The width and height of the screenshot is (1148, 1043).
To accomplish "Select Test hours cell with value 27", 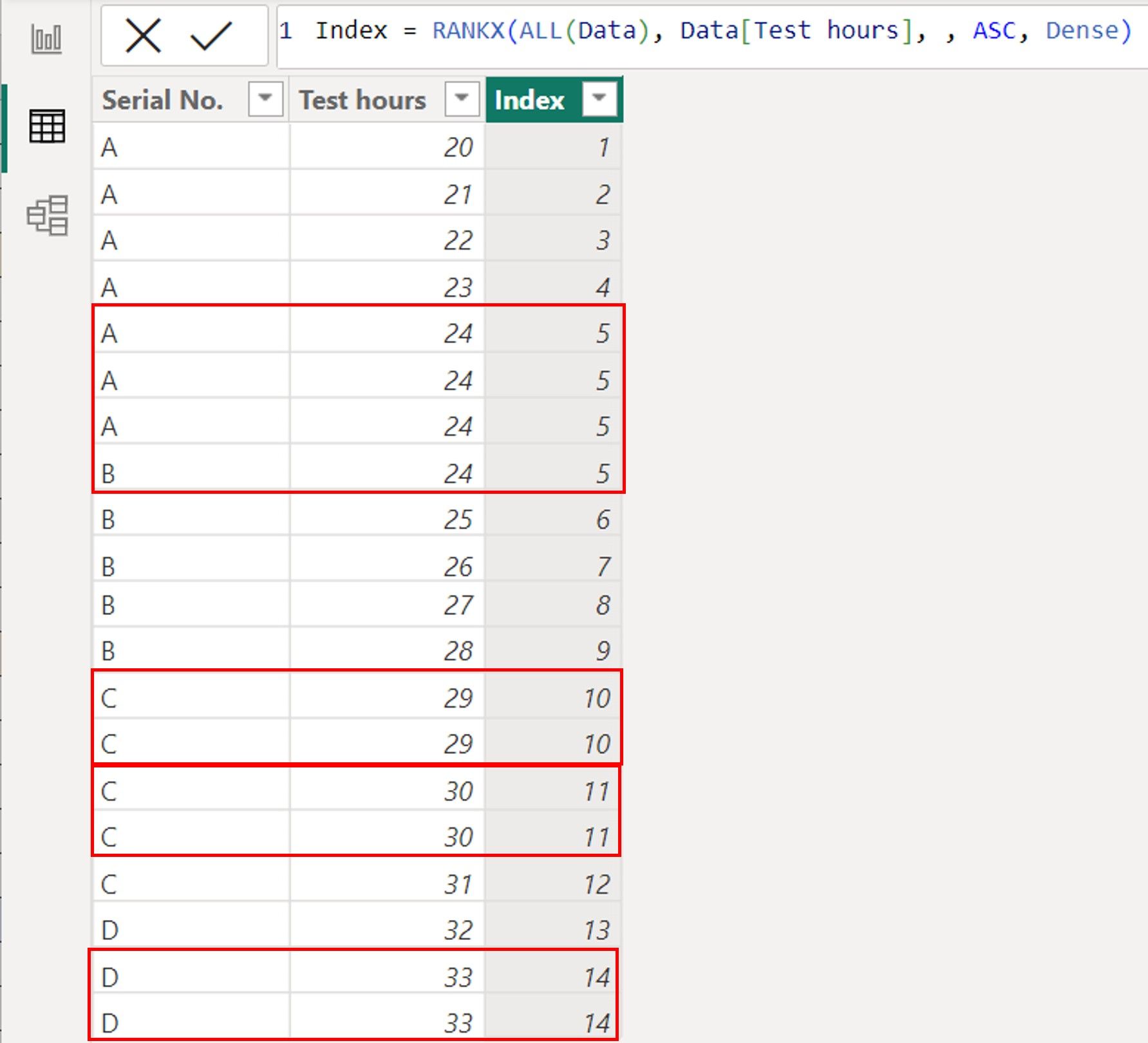I will [387, 605].
